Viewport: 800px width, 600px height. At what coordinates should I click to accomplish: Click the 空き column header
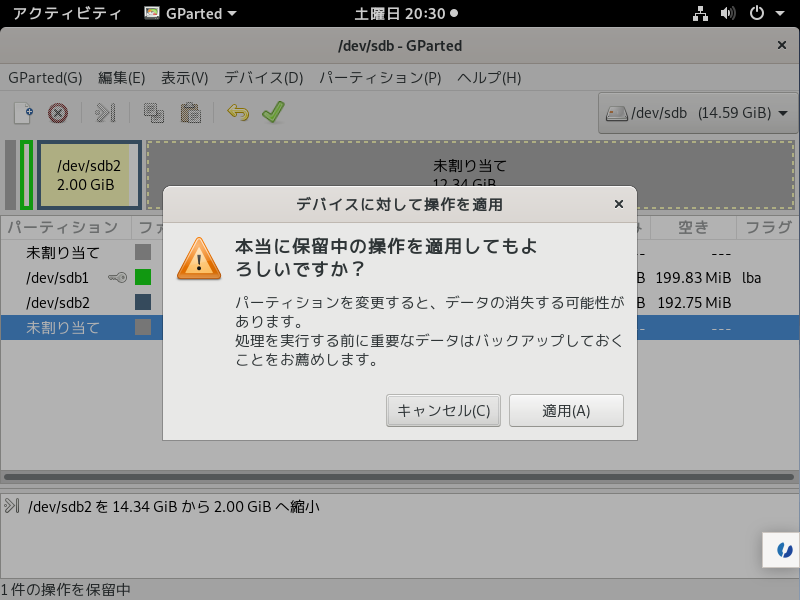(x=693, y=228)
